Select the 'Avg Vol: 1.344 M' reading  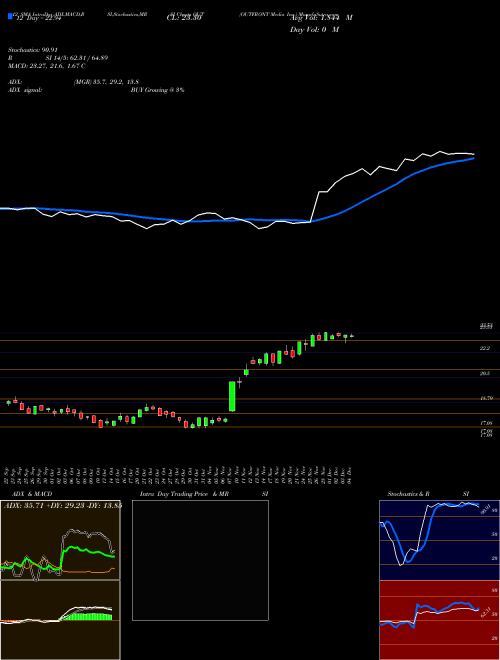click(321, 18)
